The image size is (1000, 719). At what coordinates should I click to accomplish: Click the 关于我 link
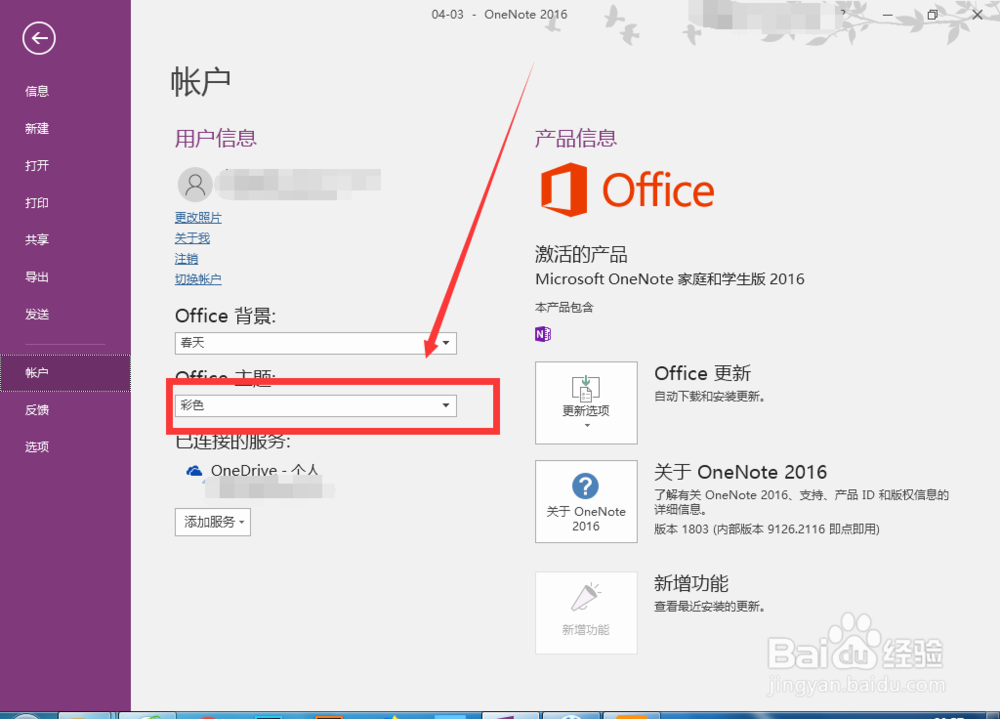(192, 238)
